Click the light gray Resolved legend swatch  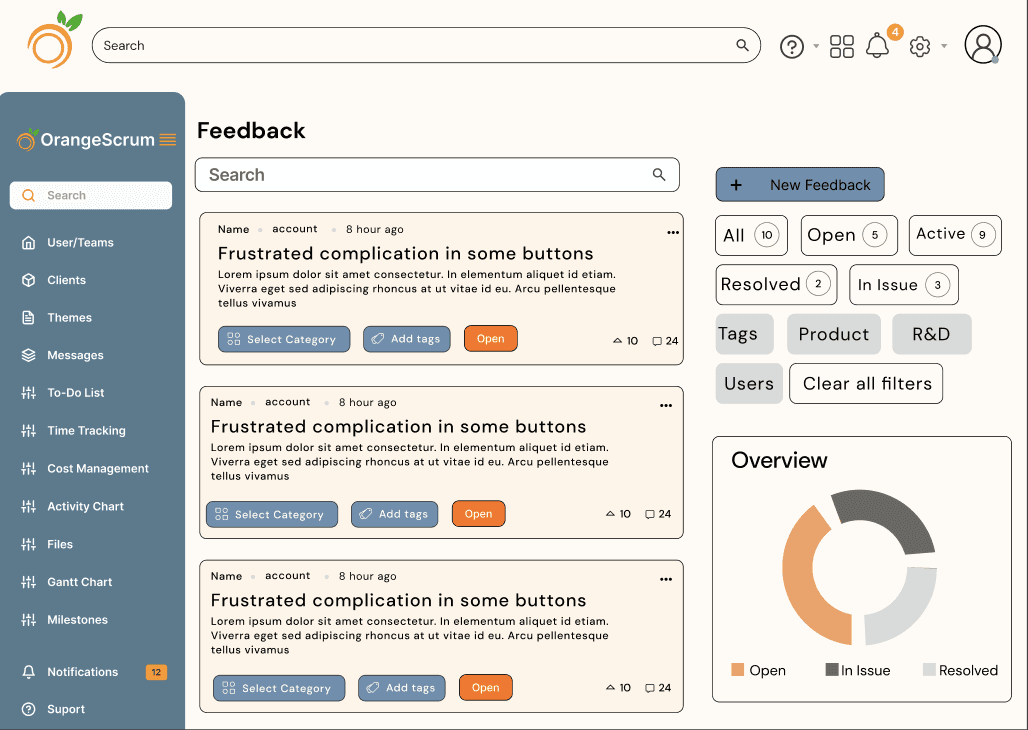929,670
